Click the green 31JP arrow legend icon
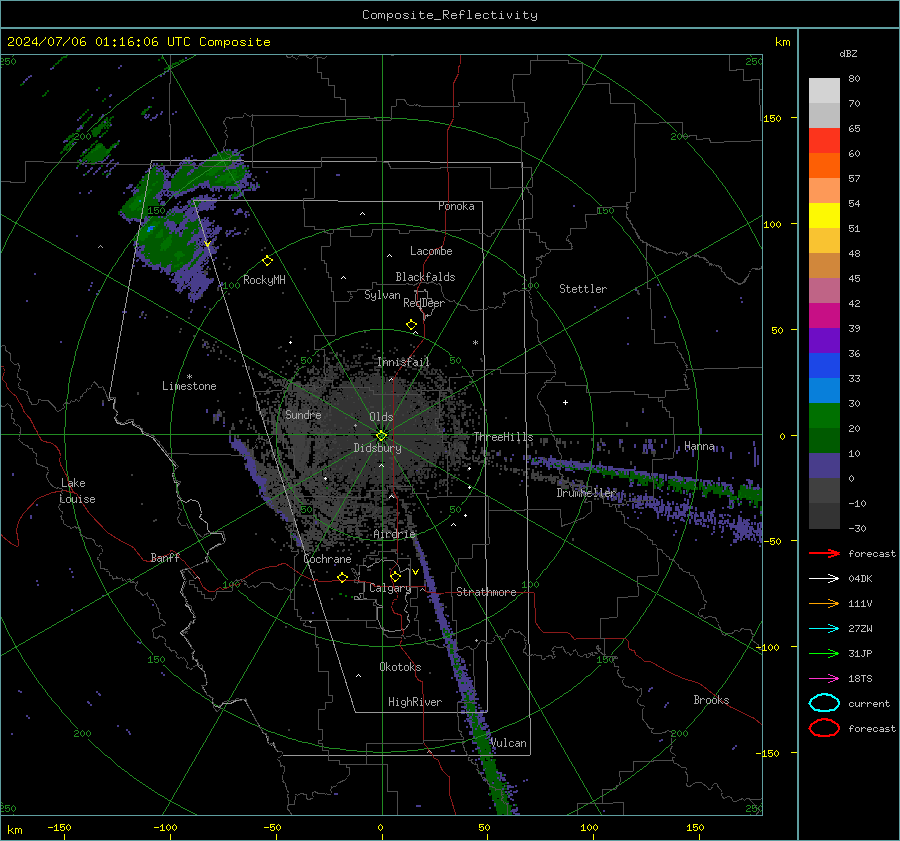 (x=824, y=653)
